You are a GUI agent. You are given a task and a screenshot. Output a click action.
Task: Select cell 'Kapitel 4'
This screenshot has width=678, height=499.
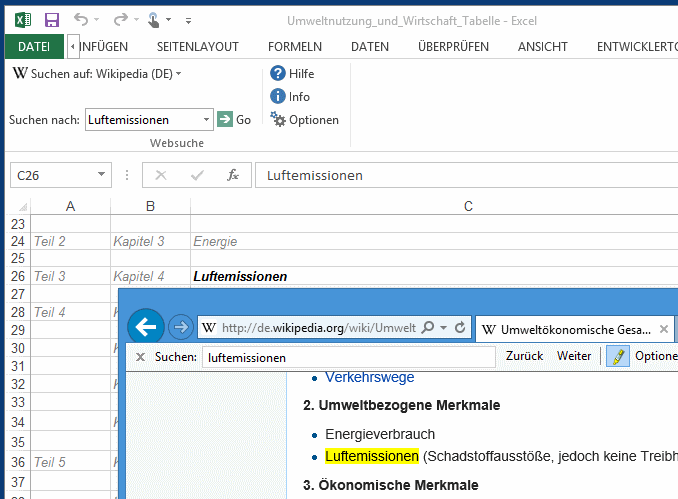click(x=150, y=276)
